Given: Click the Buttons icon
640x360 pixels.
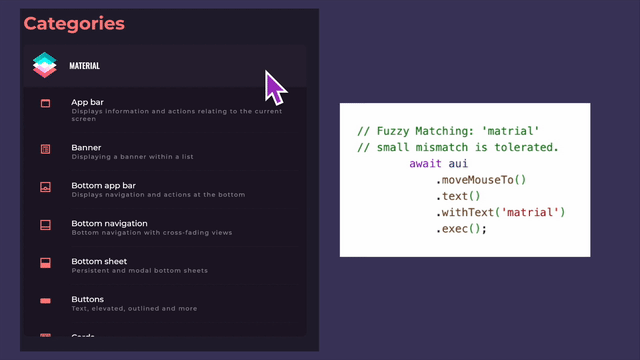Looking at the screenshot, I should pyautogui.click(x=45, y=301).
